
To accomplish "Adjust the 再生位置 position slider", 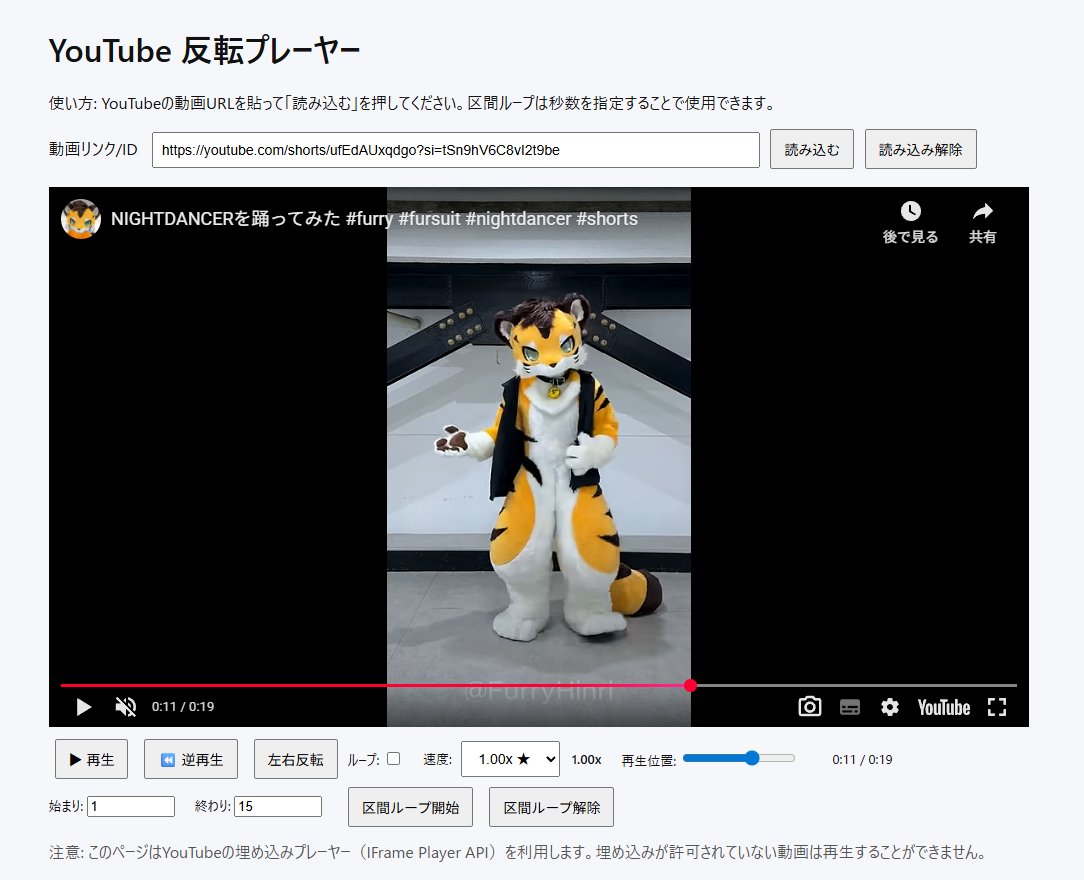I will point(738,758).
